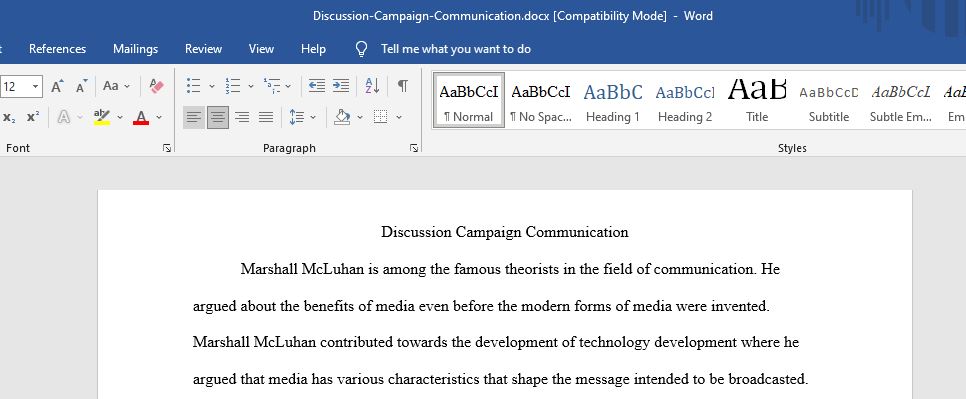This screenshot has height=399, width=966.
Task: Click the line starting 'argued about the benefits'
Action: pyautogui.click(x=481, y=306)
